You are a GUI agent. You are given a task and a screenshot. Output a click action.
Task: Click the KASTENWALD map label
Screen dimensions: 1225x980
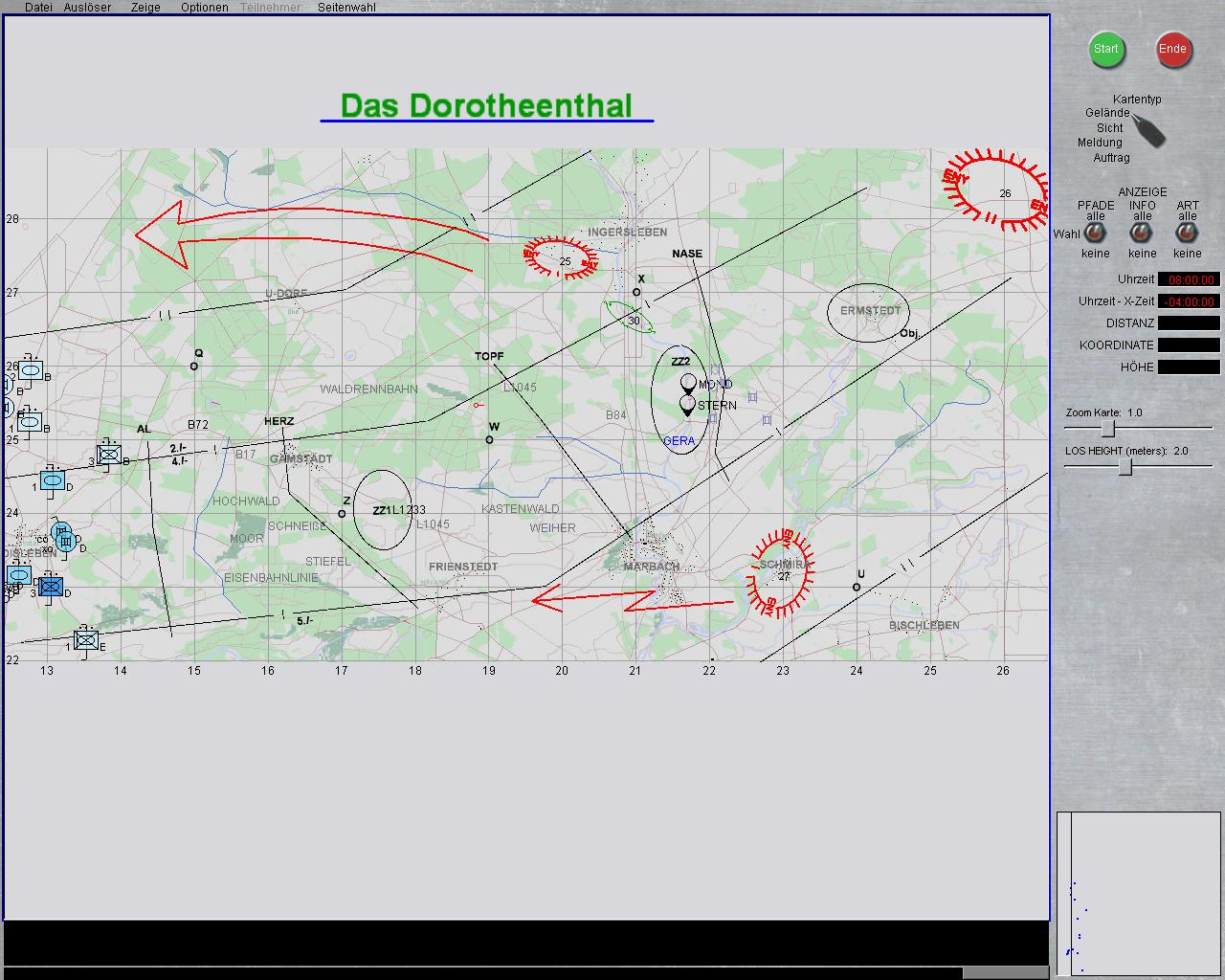[521, 509]
